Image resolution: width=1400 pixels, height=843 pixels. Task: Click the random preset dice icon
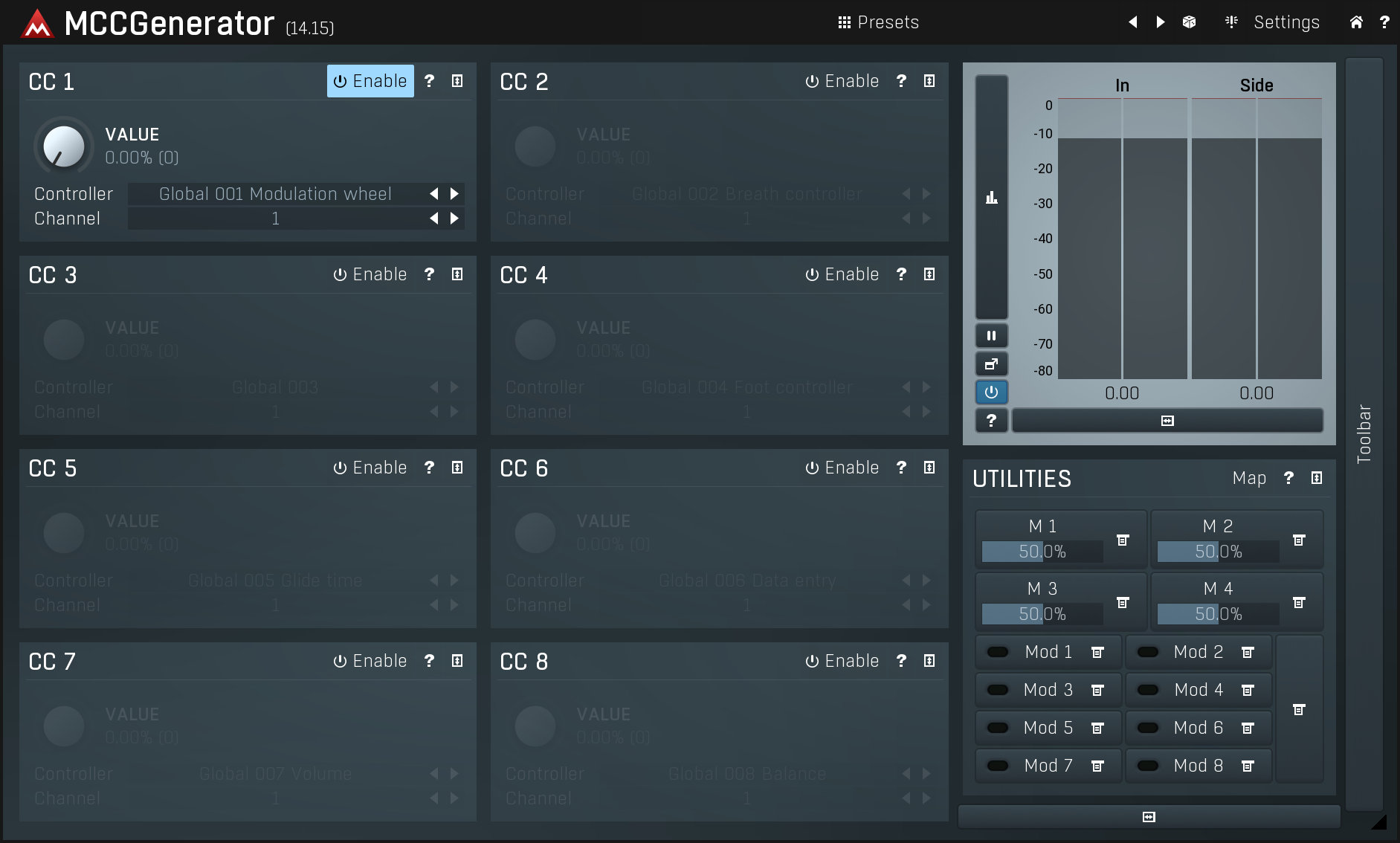tap(1189, 22)
